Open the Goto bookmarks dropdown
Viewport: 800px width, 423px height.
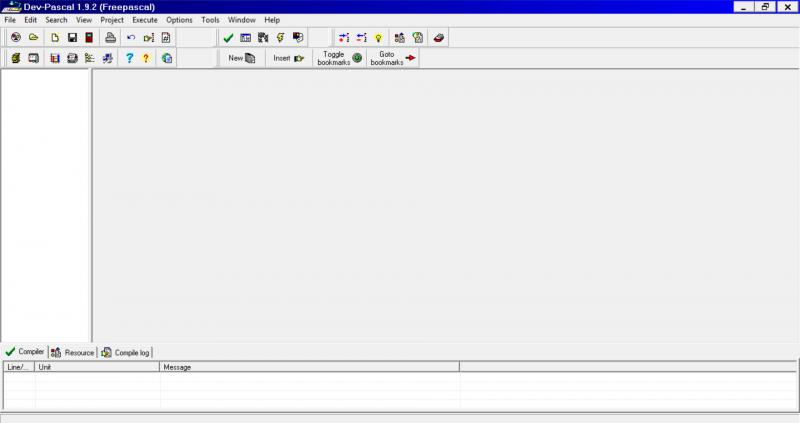coord(392,58)
